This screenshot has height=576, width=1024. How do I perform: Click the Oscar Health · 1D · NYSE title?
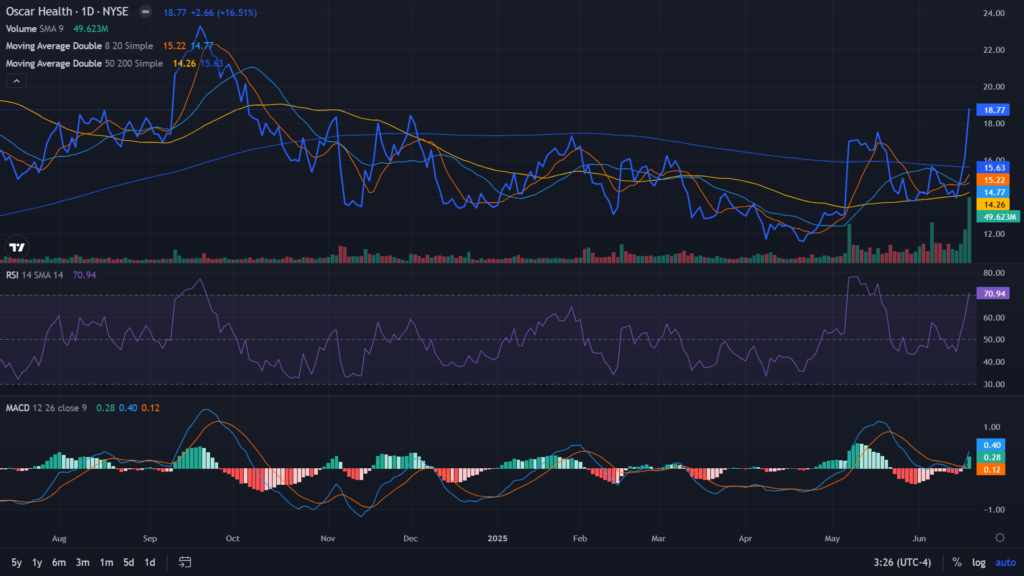pyautogui.click(x=67, y=12)
